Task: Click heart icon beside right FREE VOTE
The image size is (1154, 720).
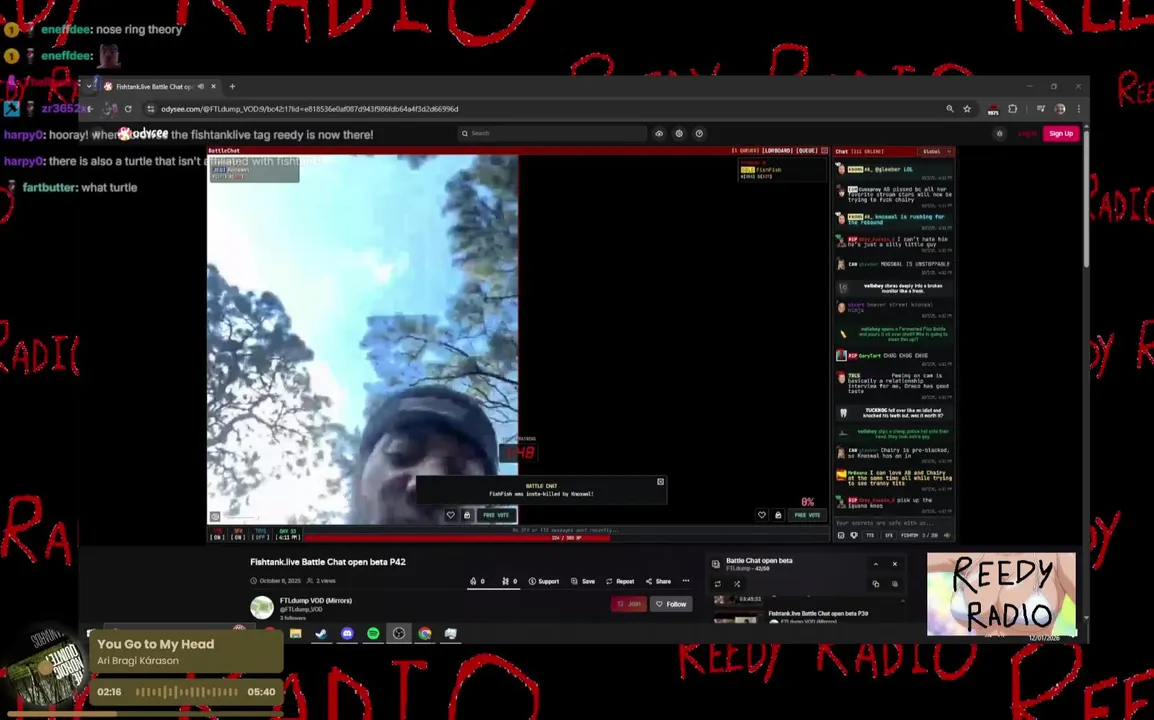Action: coord(762,515)
